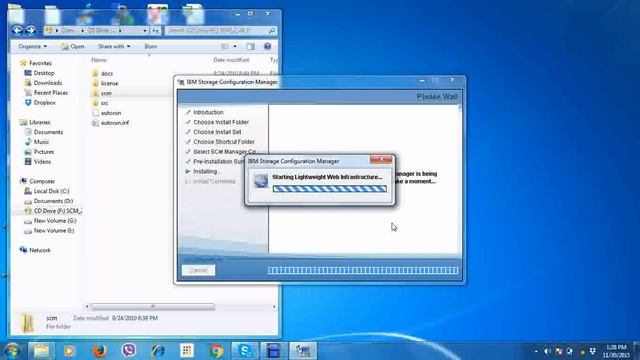Switch to IBM installer taskbar item
Viewport: 640px width, 360px height.
303,351
